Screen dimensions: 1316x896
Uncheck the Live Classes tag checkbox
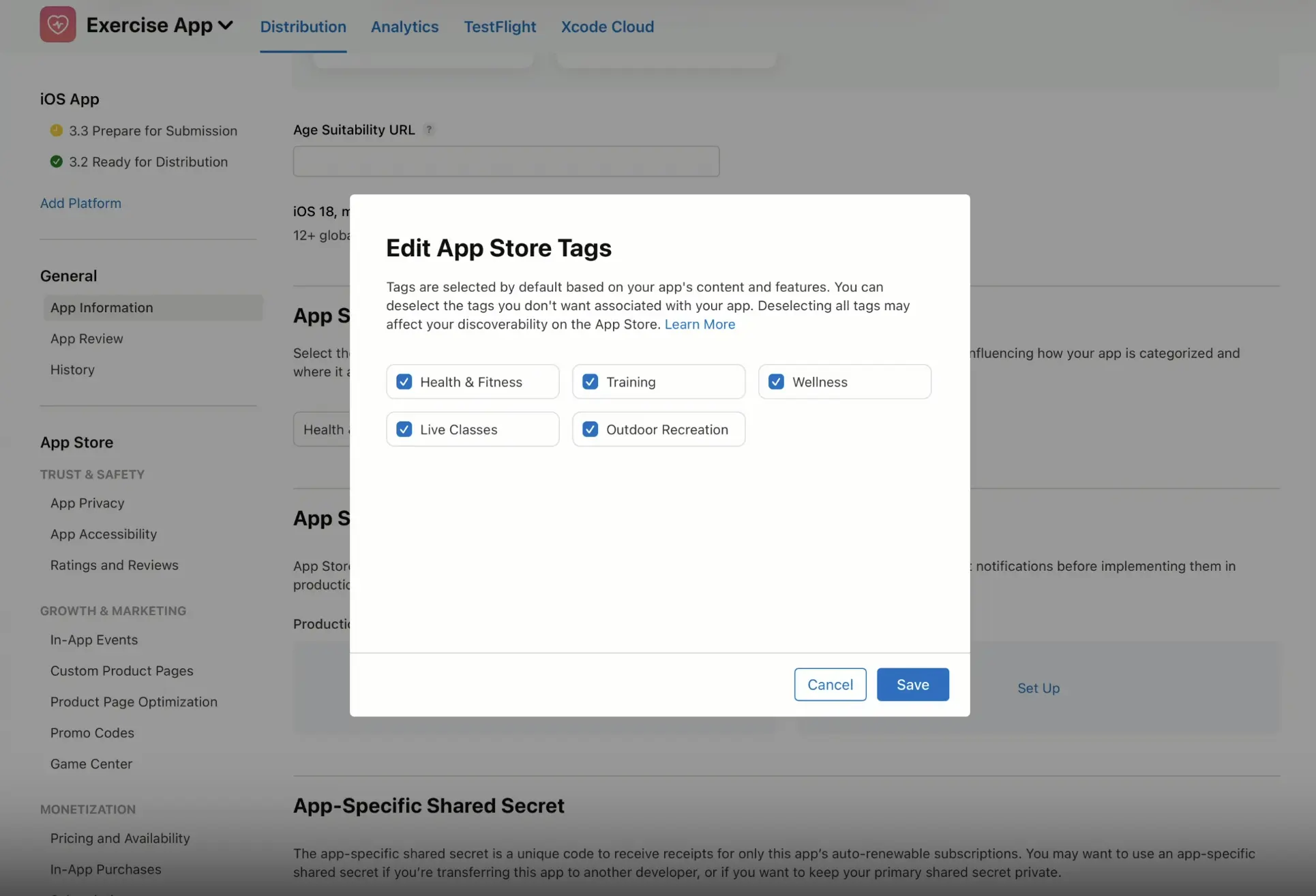tap(404, 430)
